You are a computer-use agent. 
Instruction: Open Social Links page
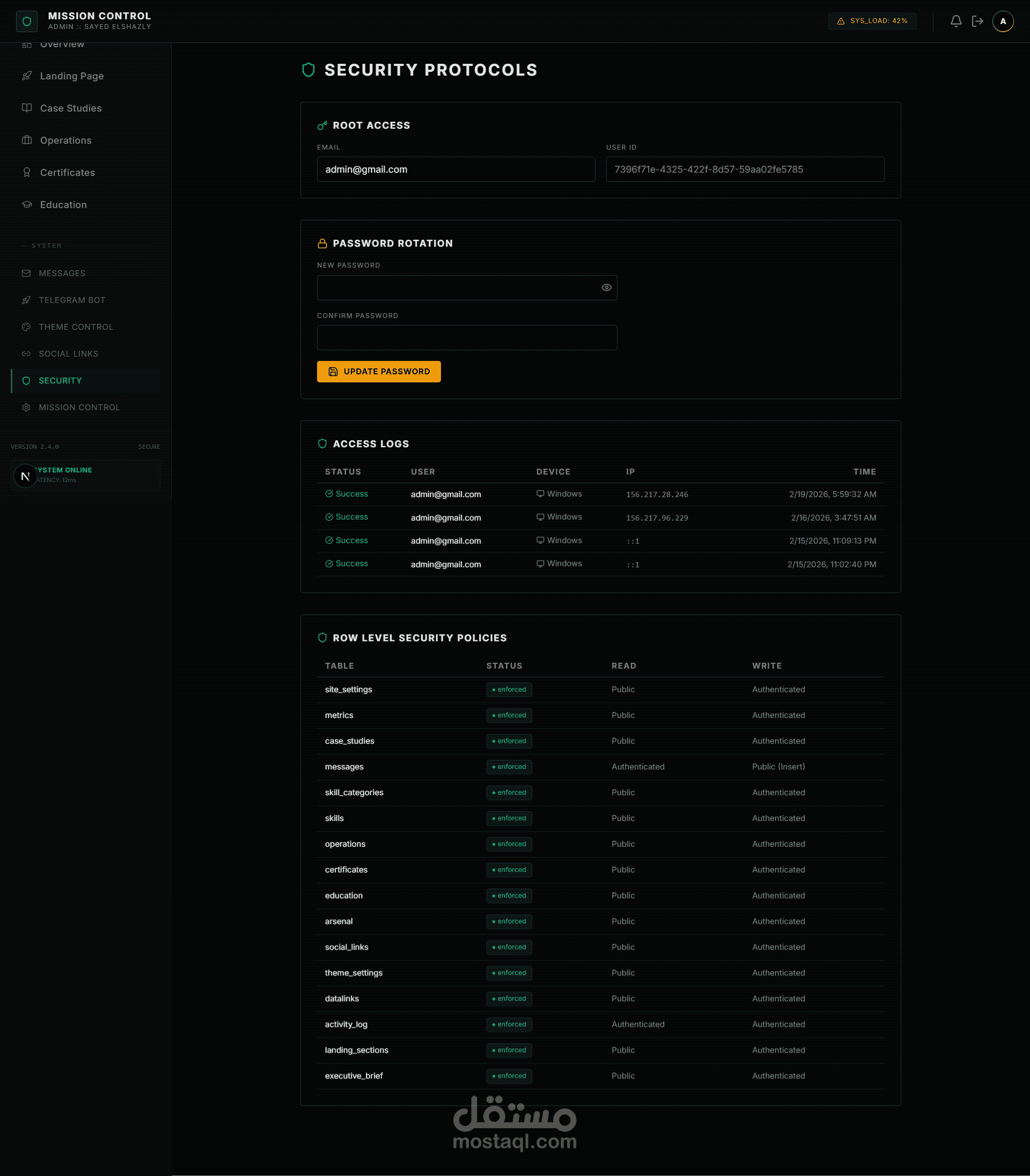click(x=69, y=353)
